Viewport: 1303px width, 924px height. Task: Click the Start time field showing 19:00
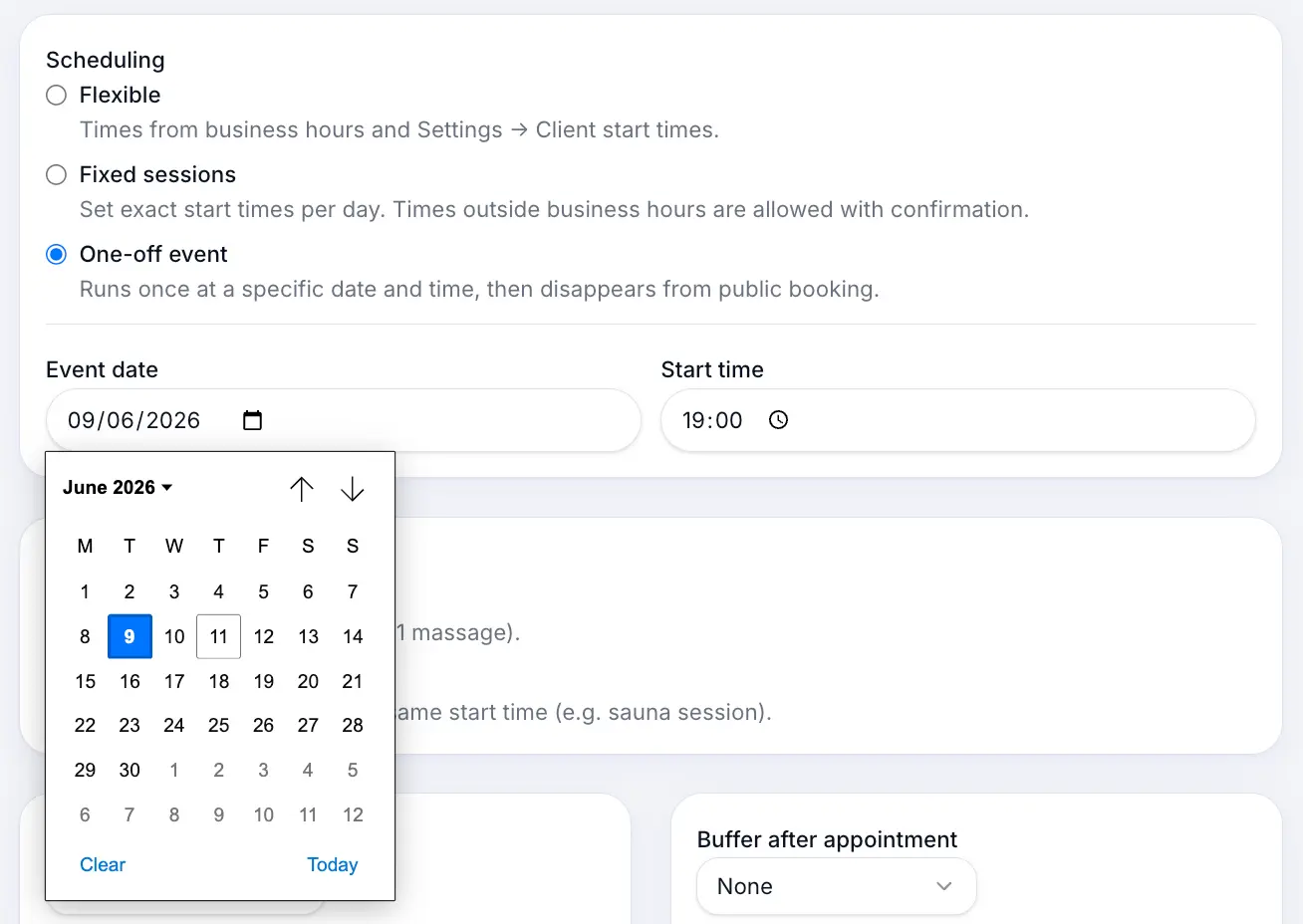tap(957, 420)
